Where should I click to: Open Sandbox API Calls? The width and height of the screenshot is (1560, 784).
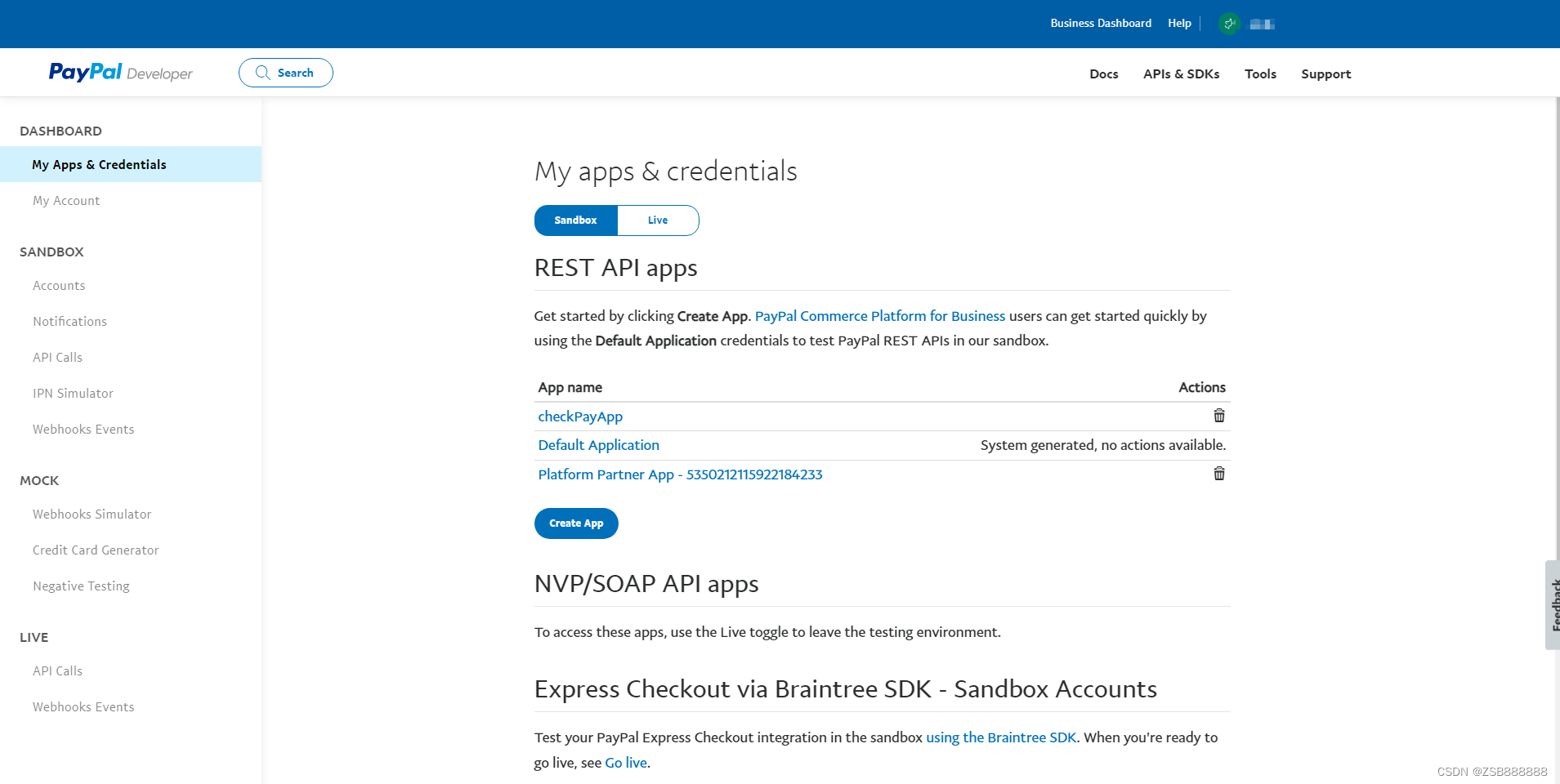(x=57, y=358)
